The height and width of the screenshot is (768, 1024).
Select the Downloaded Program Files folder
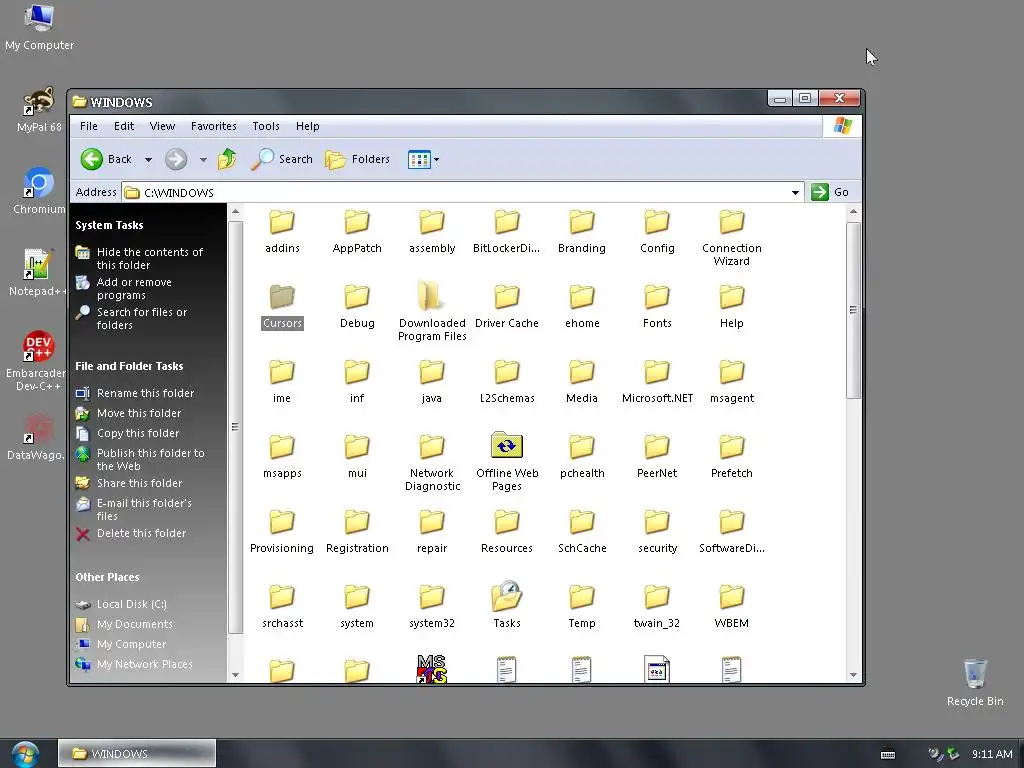[x=432, y=312]
